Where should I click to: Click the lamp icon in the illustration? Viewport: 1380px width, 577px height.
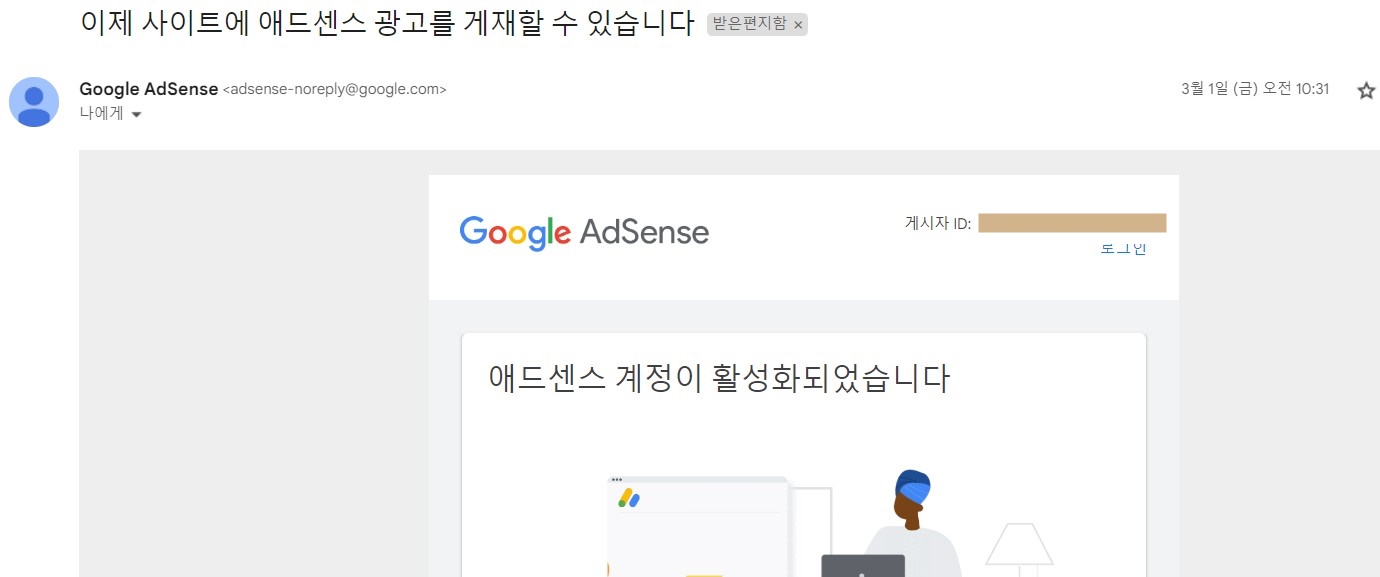tap(1019, 549)
